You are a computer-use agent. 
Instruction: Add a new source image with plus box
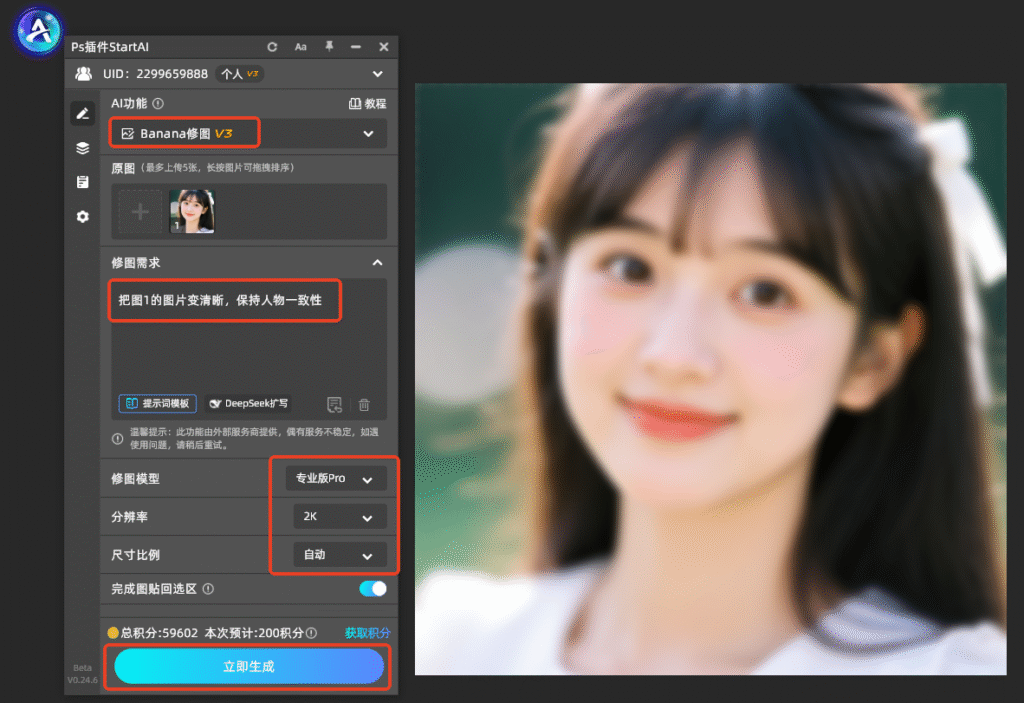140,212
